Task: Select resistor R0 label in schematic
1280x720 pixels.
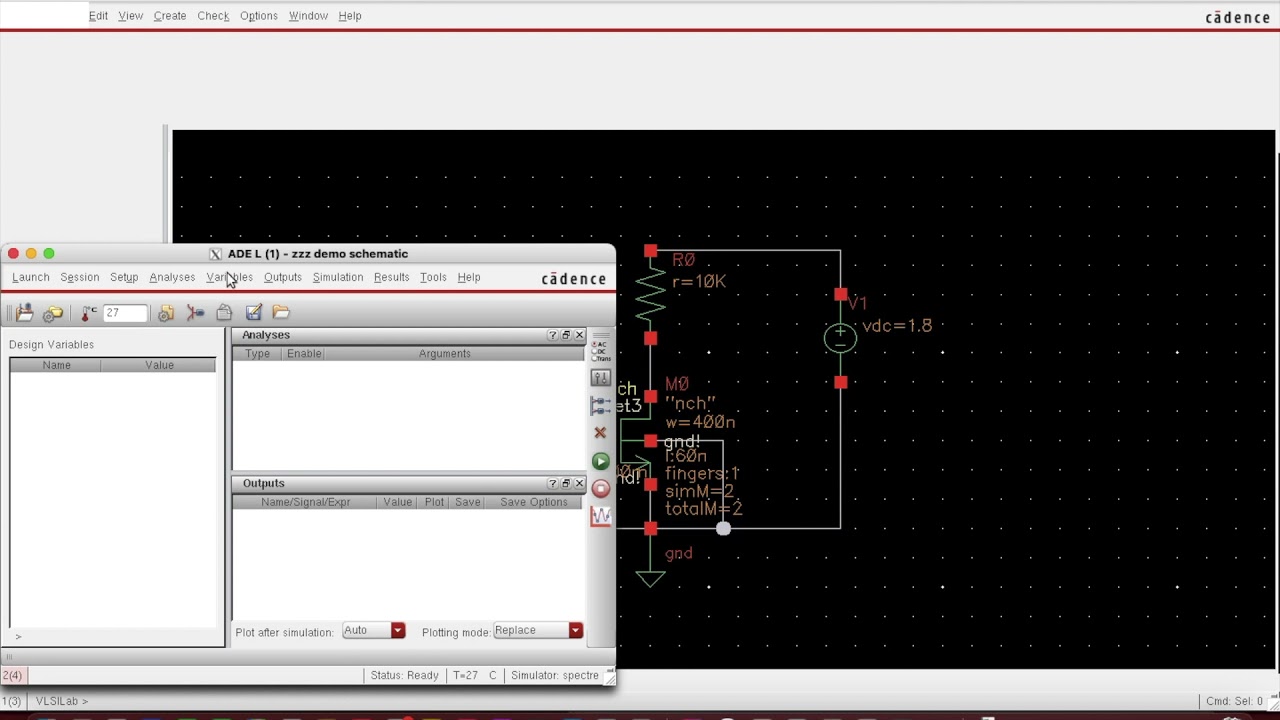Action: (x=683, y=260)
